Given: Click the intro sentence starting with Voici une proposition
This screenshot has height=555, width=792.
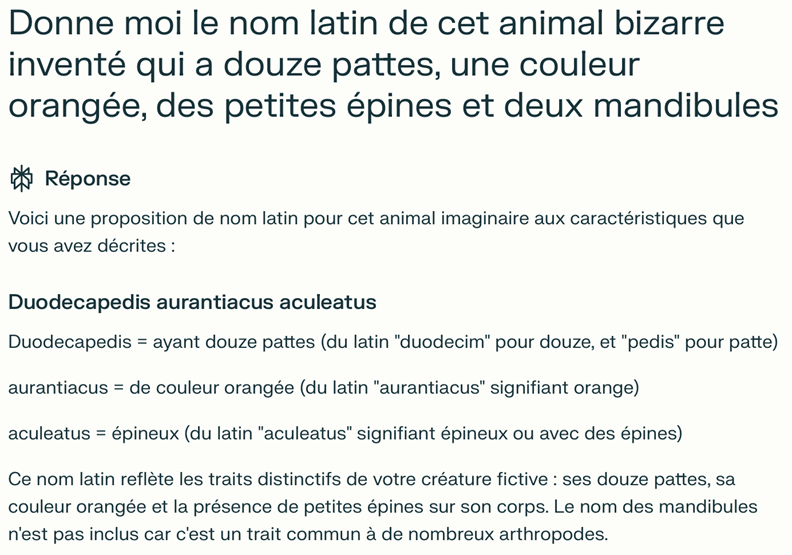Looking at the screenshot, I should (x=376, y=232).
